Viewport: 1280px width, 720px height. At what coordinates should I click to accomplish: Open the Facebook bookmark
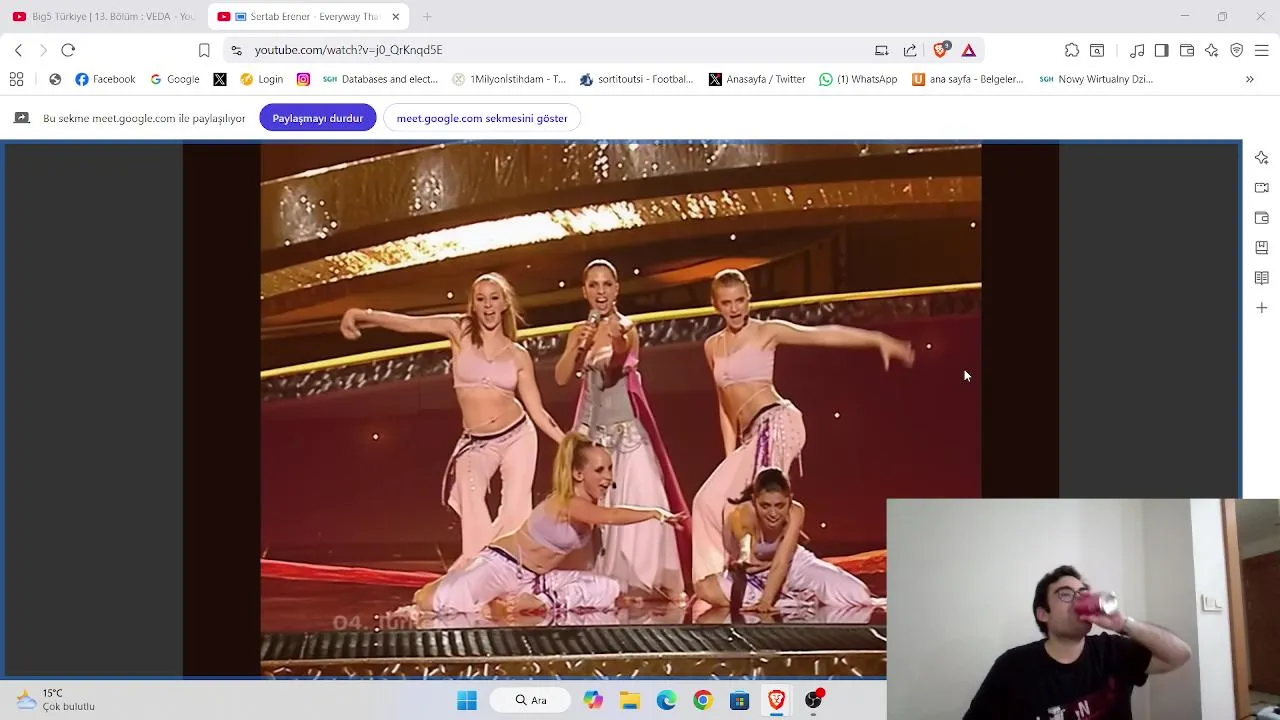click(105, 79)
